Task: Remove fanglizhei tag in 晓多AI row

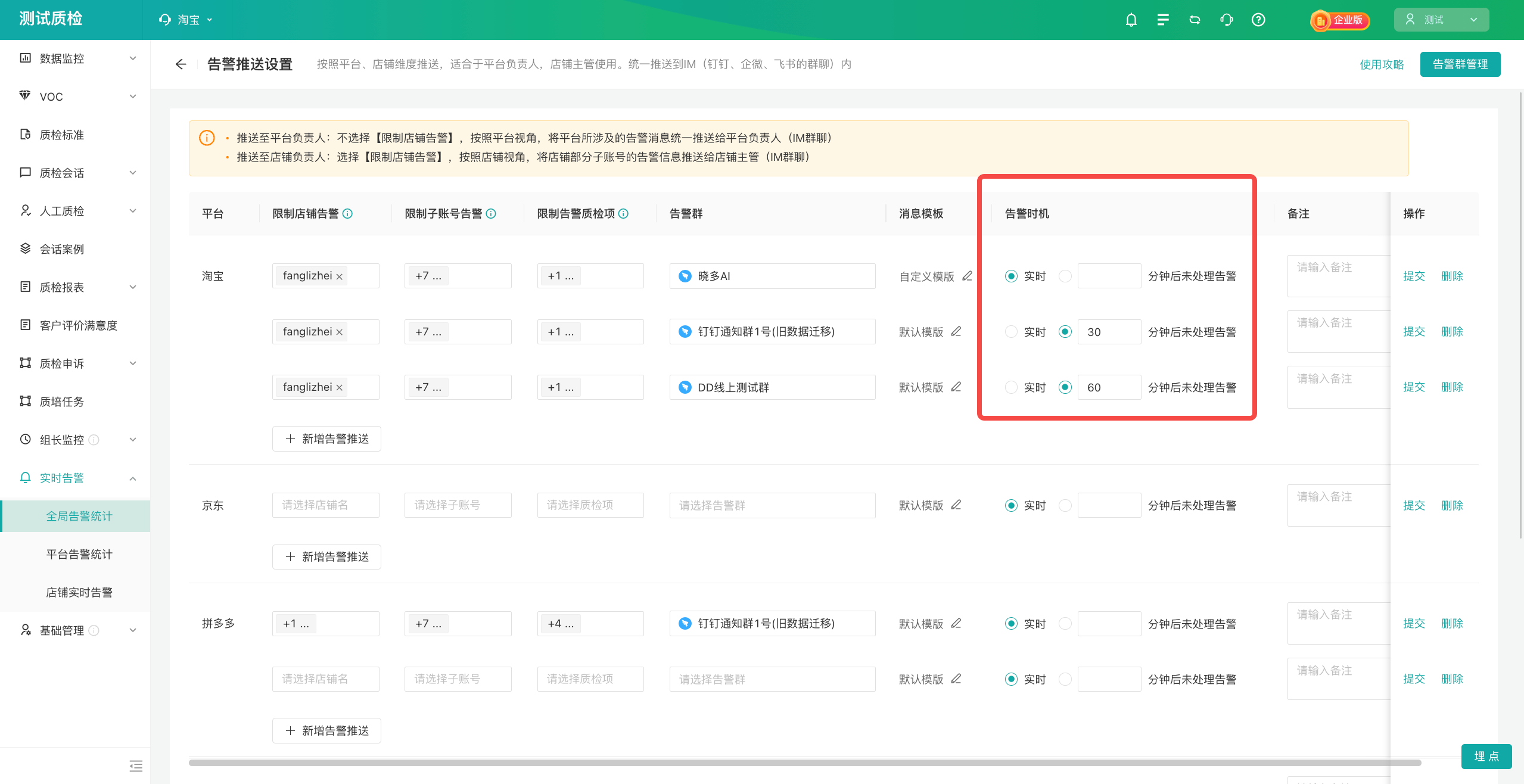Action: click(x=340, y=276)
